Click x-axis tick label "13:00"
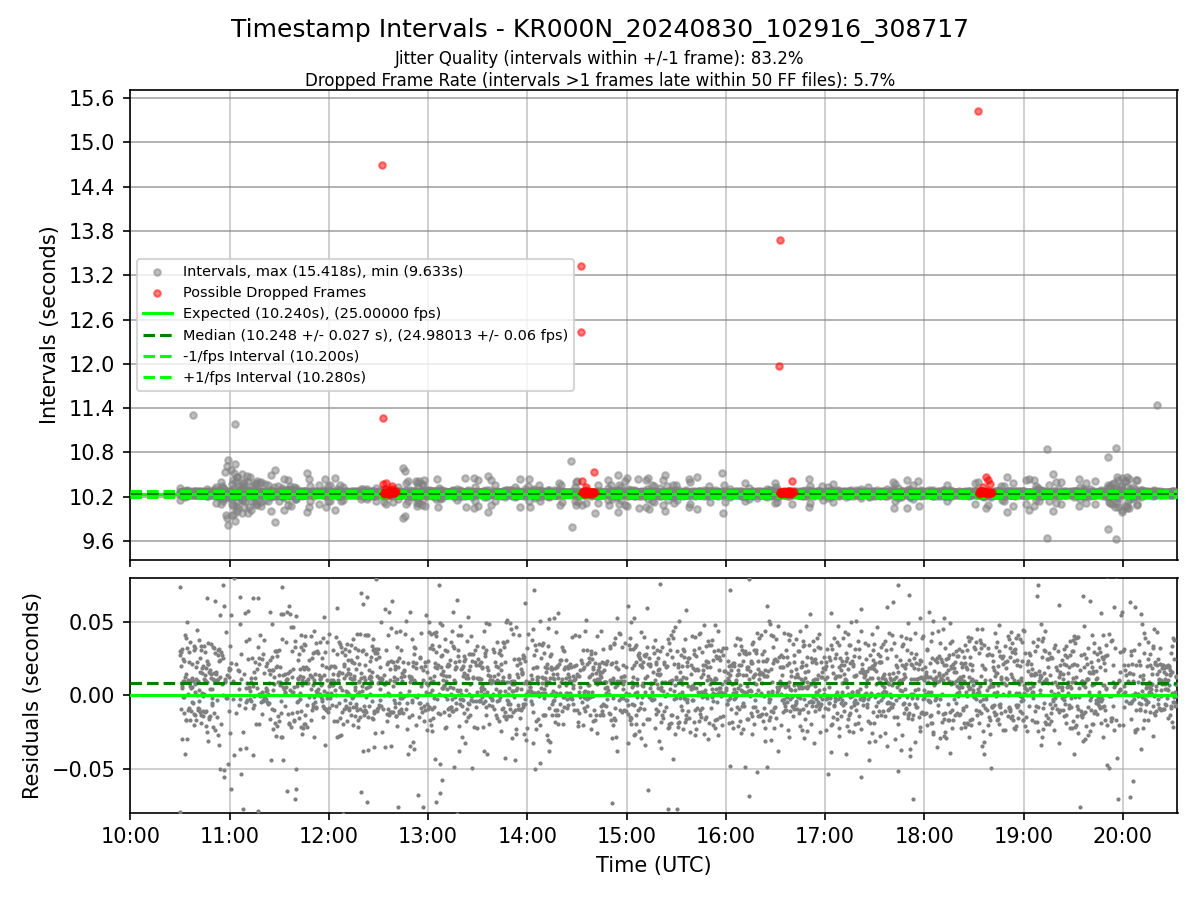The height and width of the screenshot is (900, 1200). pos(428,835)
